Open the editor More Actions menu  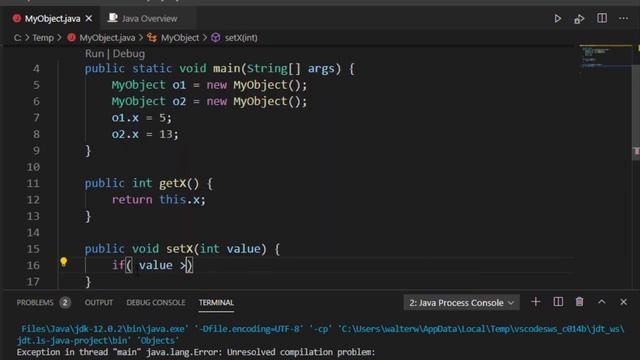pos(623,18)
